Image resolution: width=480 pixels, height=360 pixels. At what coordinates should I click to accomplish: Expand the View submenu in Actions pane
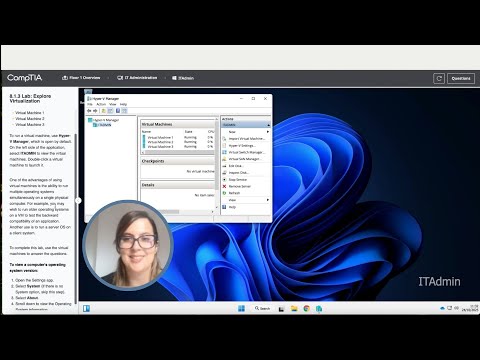pos(246,200)
